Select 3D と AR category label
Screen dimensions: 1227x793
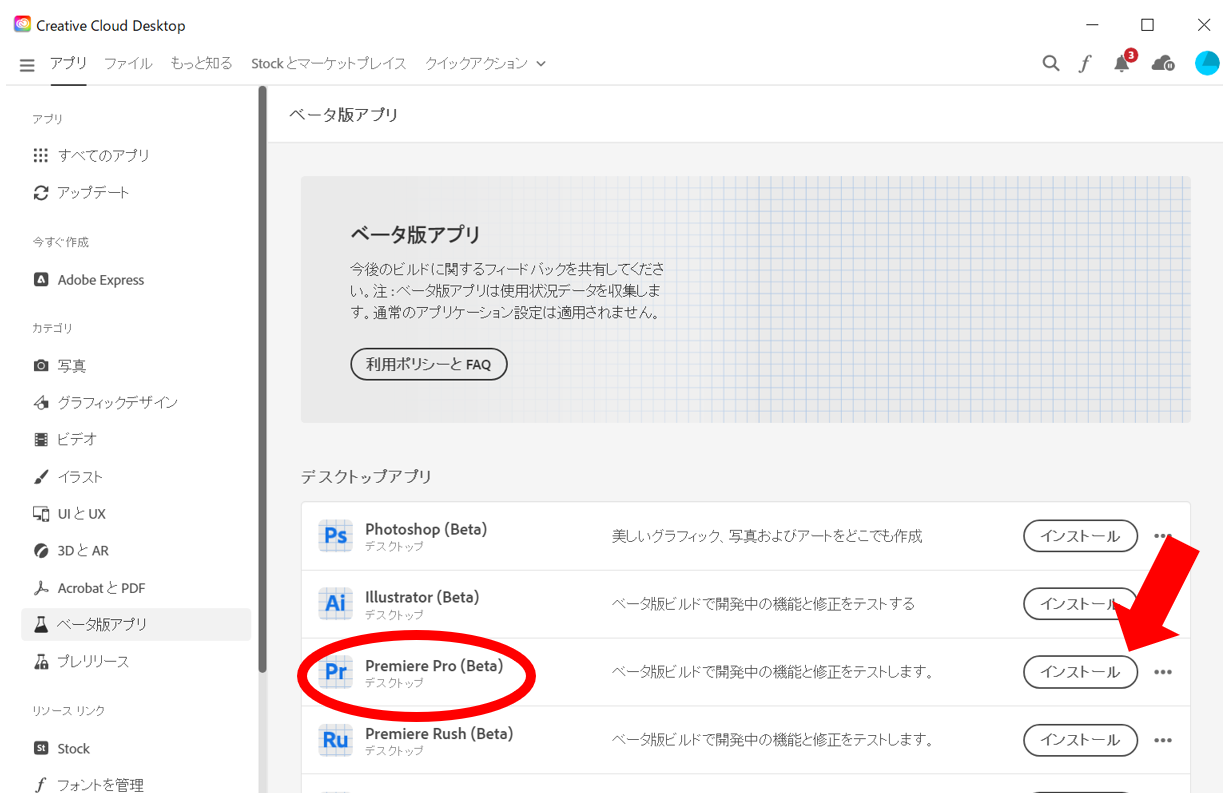[83, 551]
